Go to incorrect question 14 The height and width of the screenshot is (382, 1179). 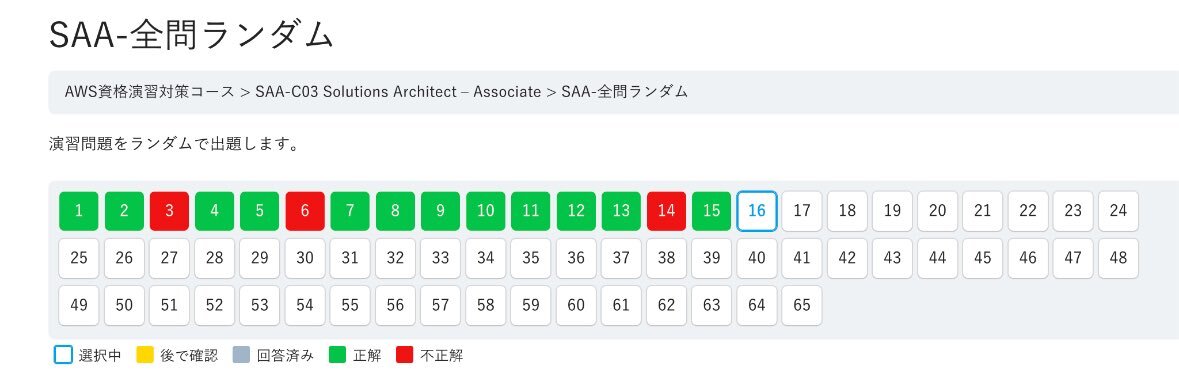coord(666,211)
